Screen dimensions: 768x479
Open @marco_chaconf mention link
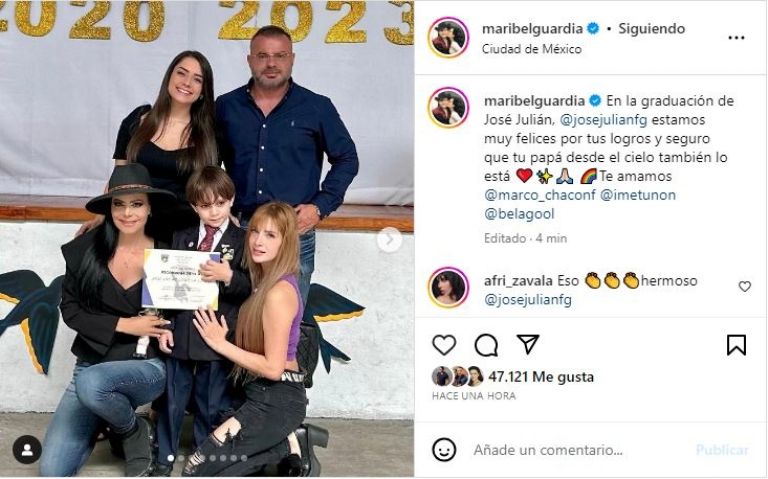[x=540, y=195]
